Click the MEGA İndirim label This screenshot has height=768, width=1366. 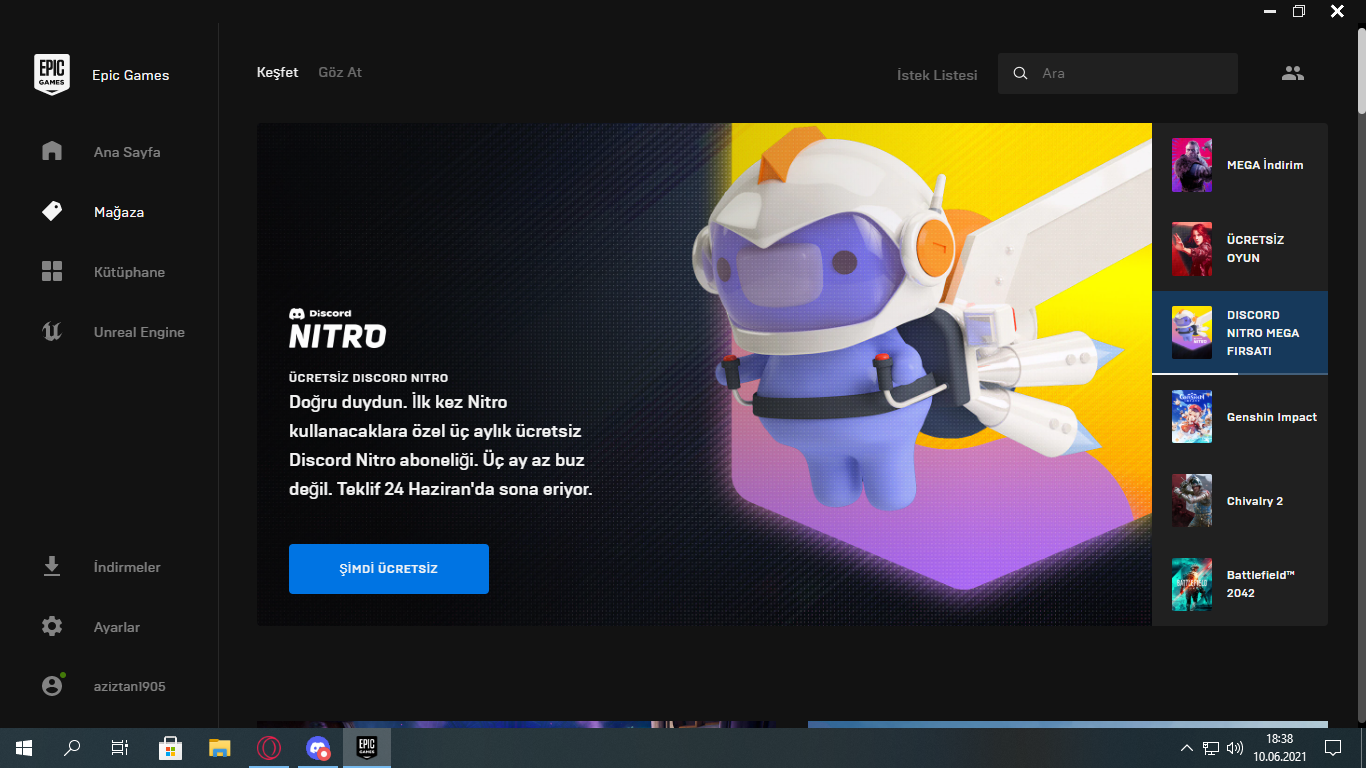pos(1265,165)
